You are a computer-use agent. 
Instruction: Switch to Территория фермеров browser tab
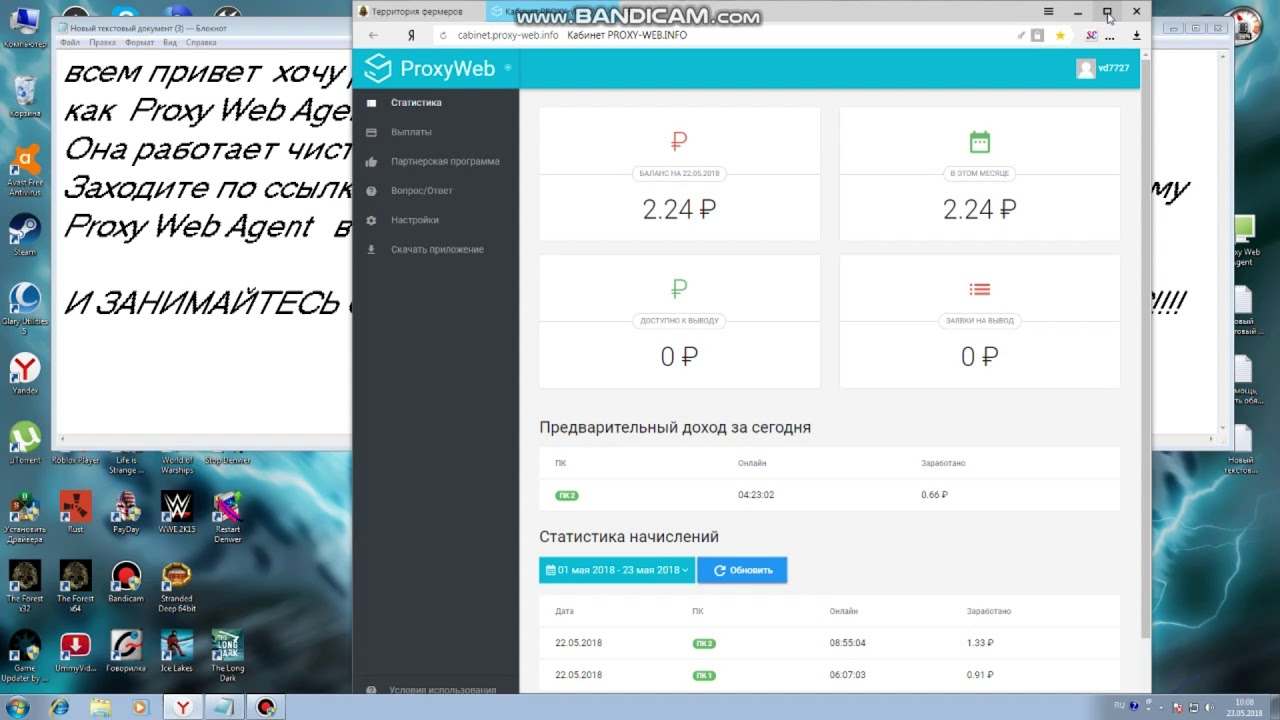[x=417, y=12]
